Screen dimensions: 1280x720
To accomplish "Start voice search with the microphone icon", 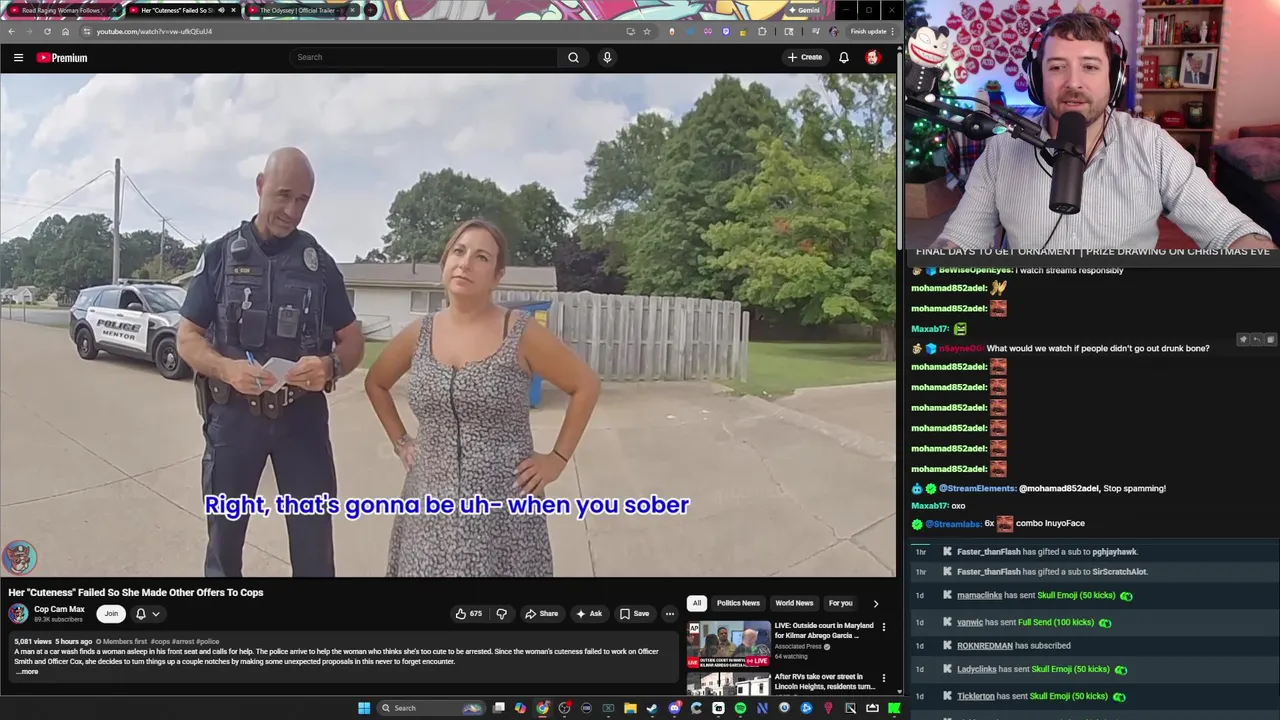I will pos(606,57).
